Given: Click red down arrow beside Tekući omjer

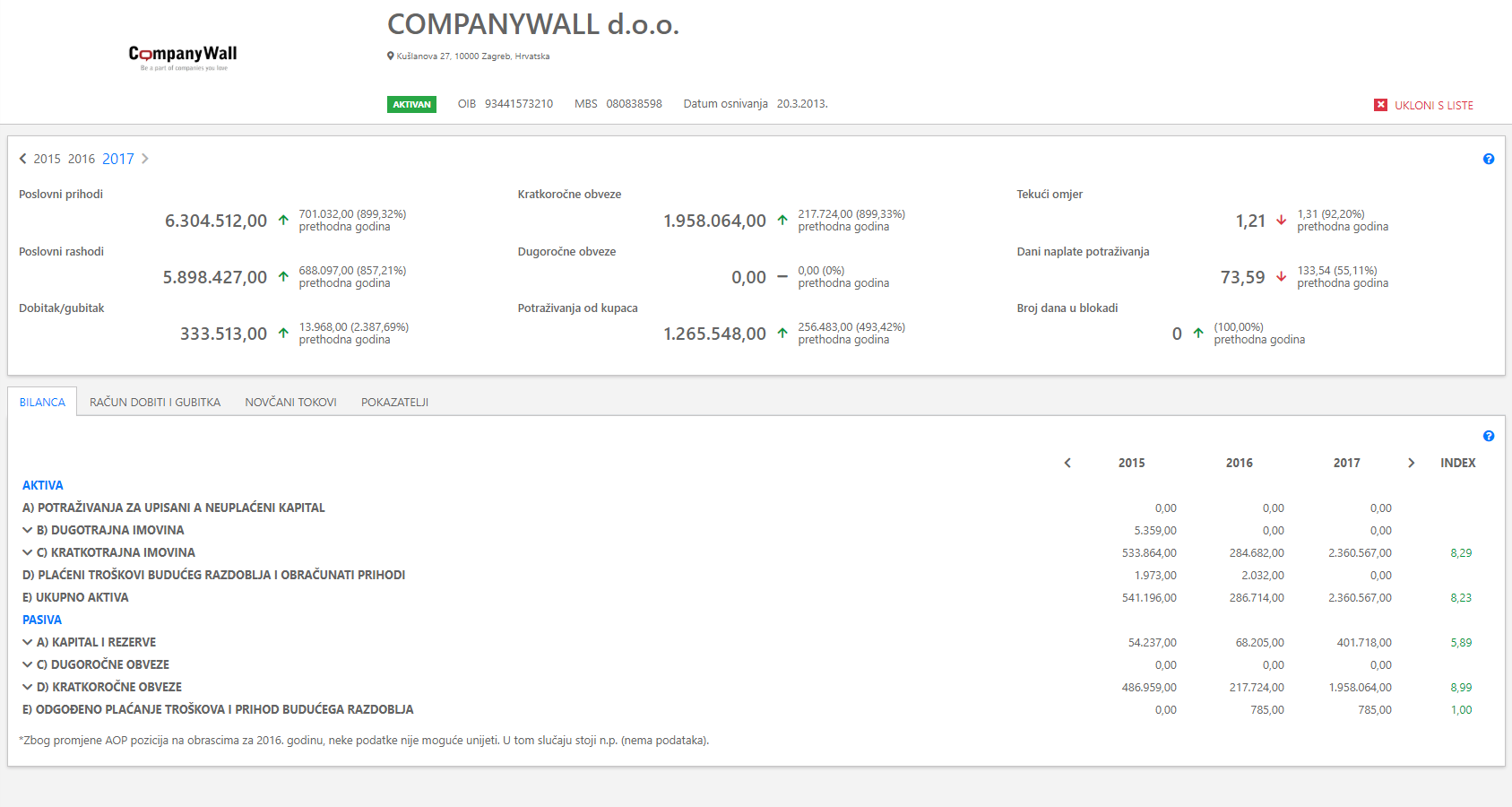Looking at the screenshot, I should coord(1282,220).
